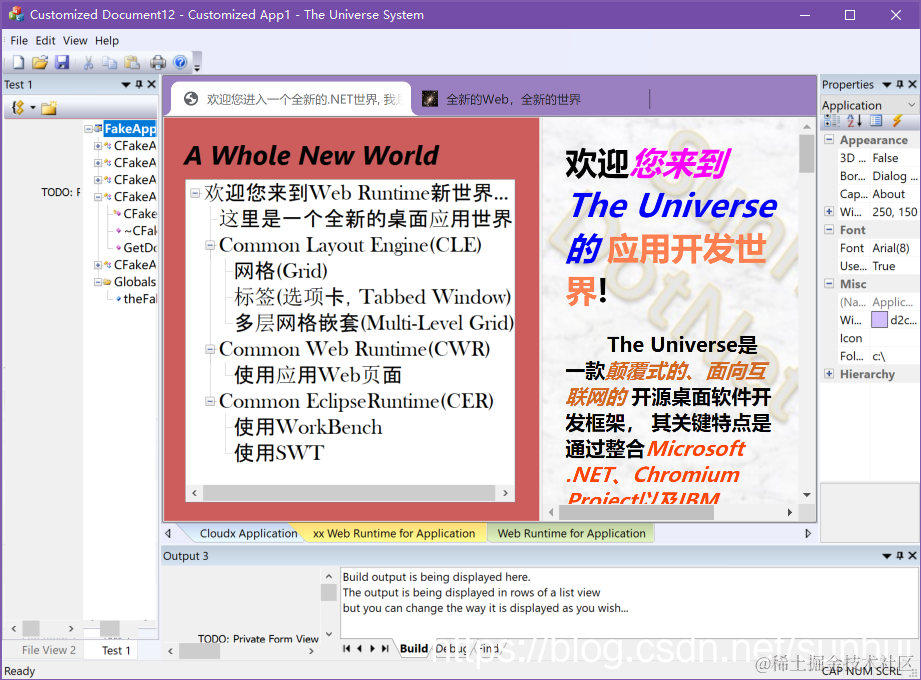
Task: Click the Cut scissors toolbar icon
Action: coord(89,62)
